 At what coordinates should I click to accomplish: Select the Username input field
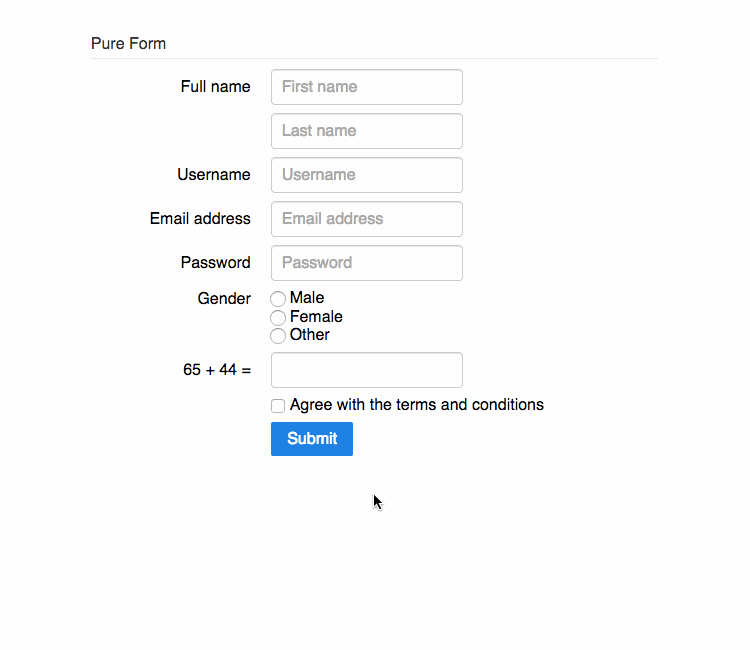point(366,175)
